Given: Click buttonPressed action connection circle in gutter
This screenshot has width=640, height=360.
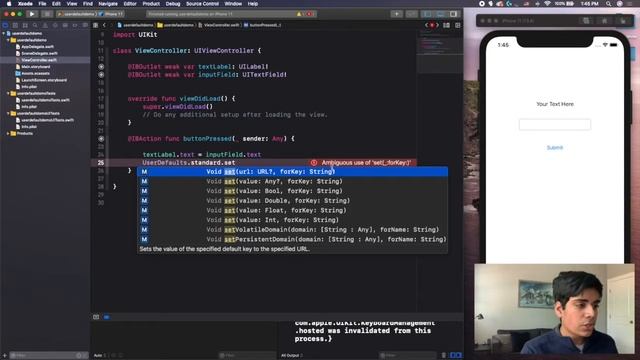Looking at the screenshot, I should [x=101, y=139].
